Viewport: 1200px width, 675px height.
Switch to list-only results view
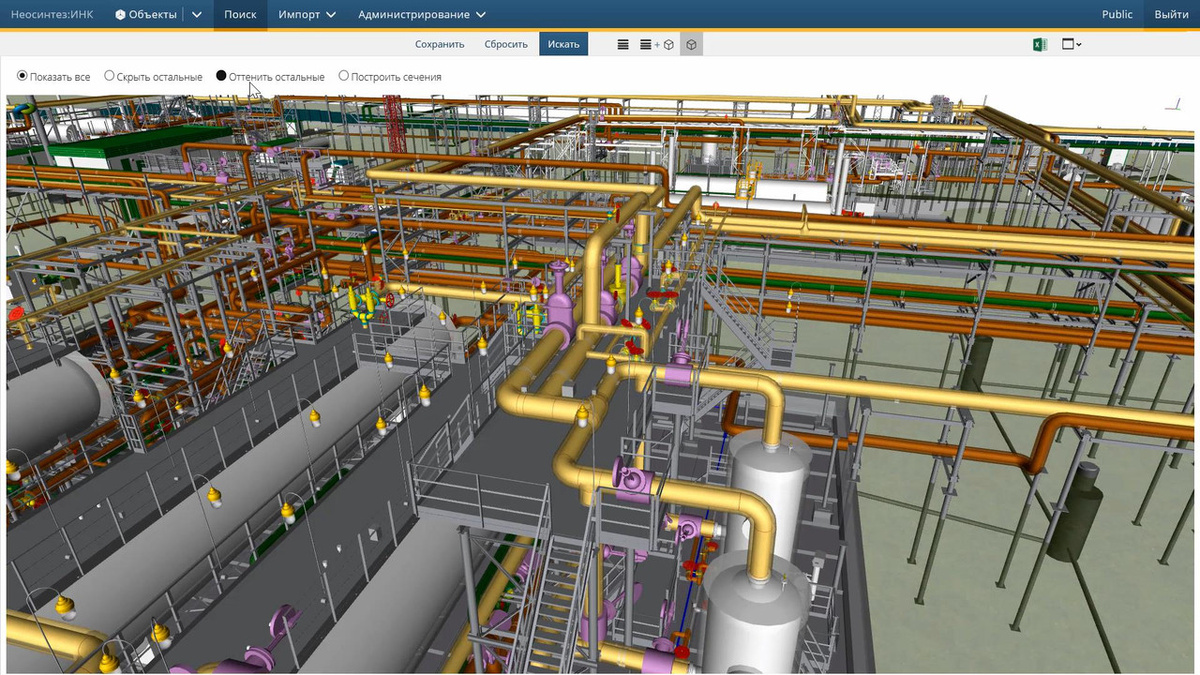[623, 44]
